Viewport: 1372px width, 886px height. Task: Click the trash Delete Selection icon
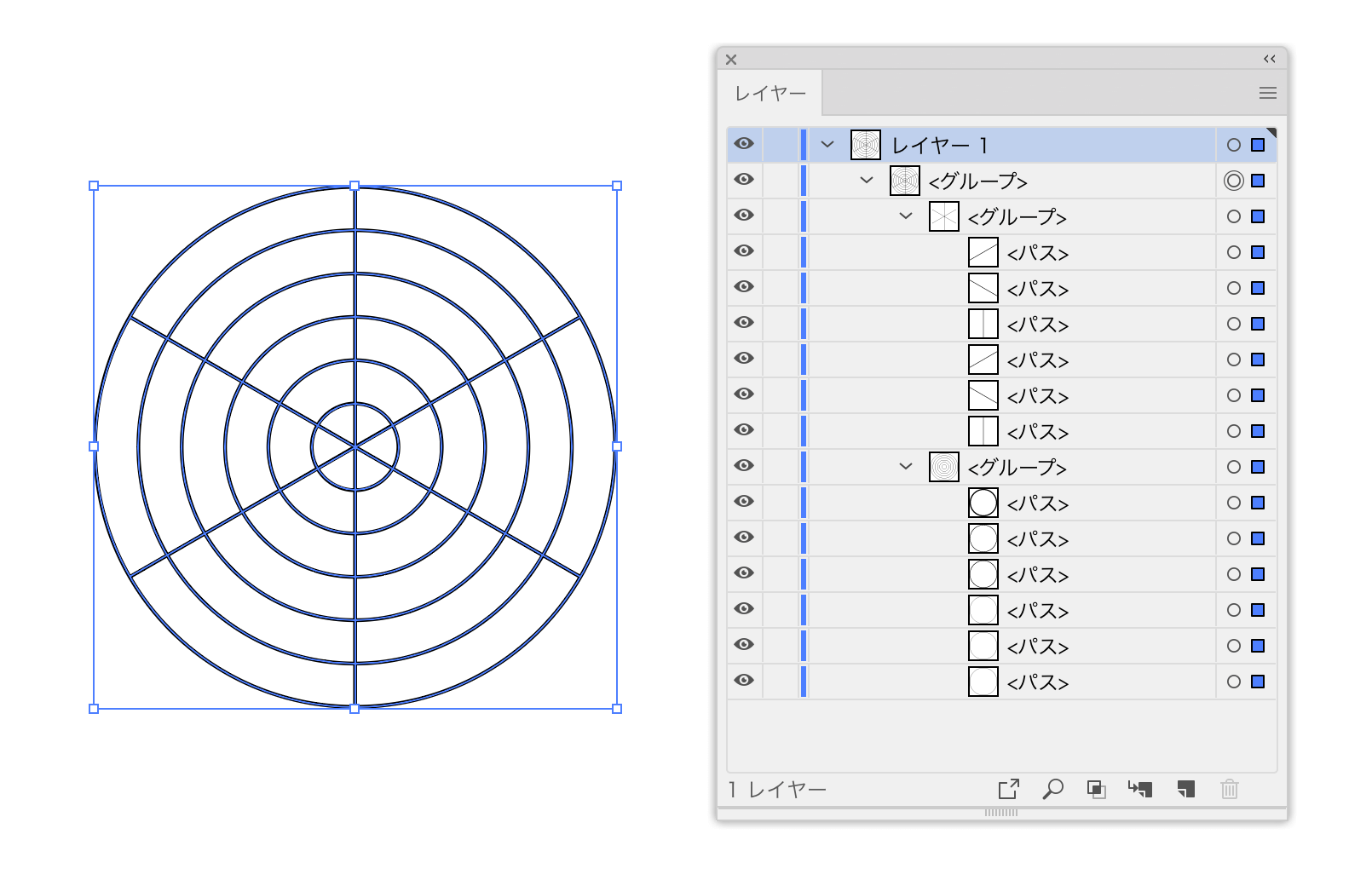(x=1229, y=789)
